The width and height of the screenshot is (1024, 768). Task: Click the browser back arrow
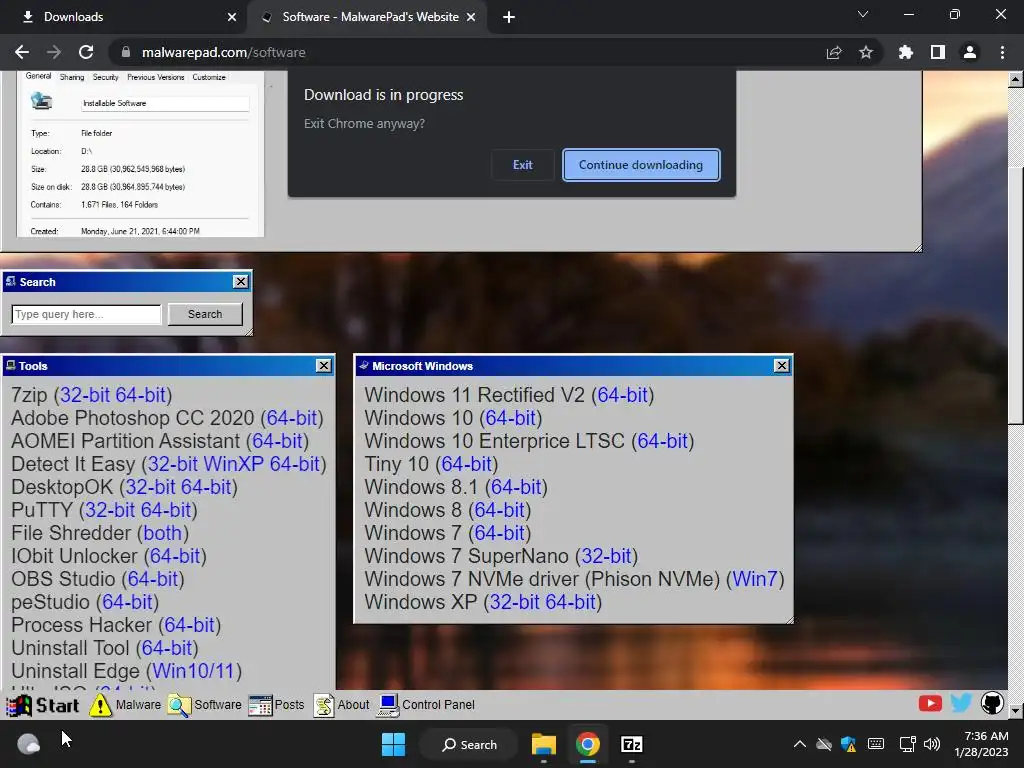22,52
